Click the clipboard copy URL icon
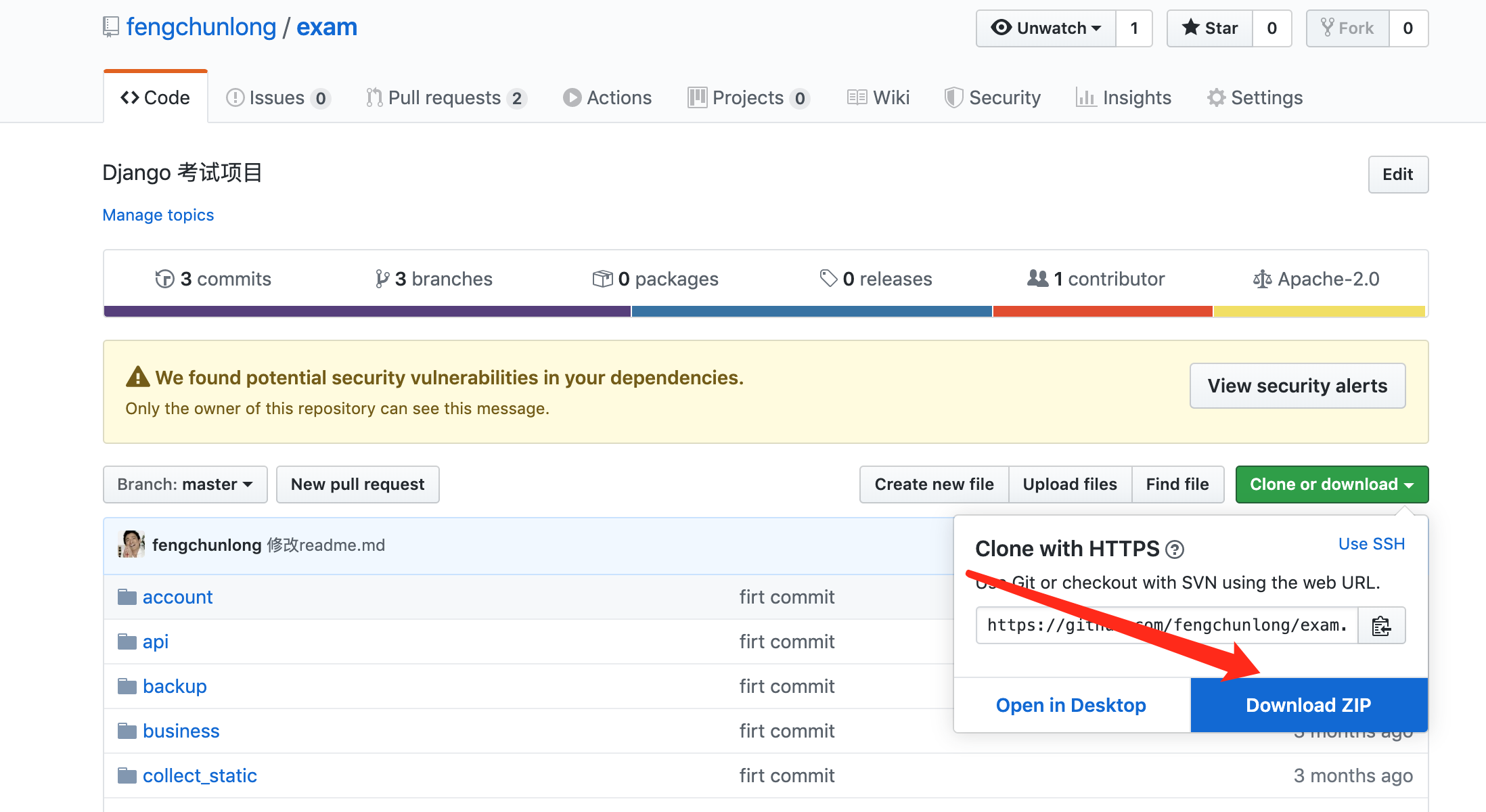The height and width of the screenshot is (812, 1486). tap(1381, 626)
